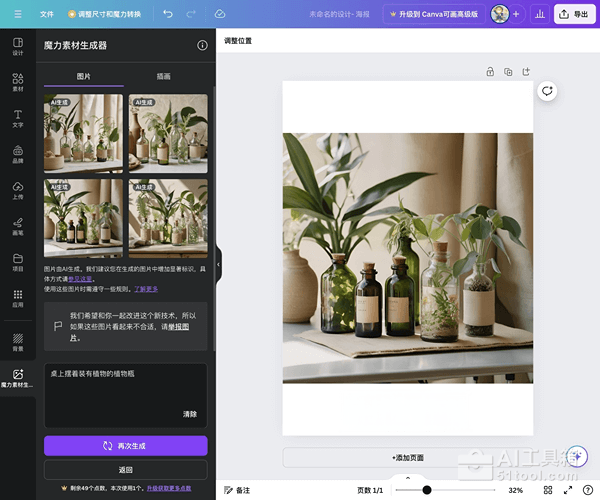The image size is (600, 500).
Task: Toggle fullscreen mode in bottom bar
Action: pyautogui.click(x=568, y=490)
